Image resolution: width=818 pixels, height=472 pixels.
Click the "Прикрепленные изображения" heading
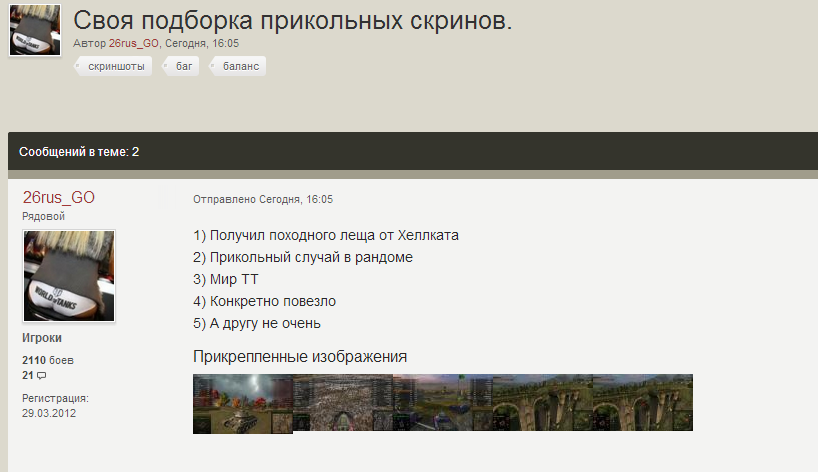click(300, 357)
